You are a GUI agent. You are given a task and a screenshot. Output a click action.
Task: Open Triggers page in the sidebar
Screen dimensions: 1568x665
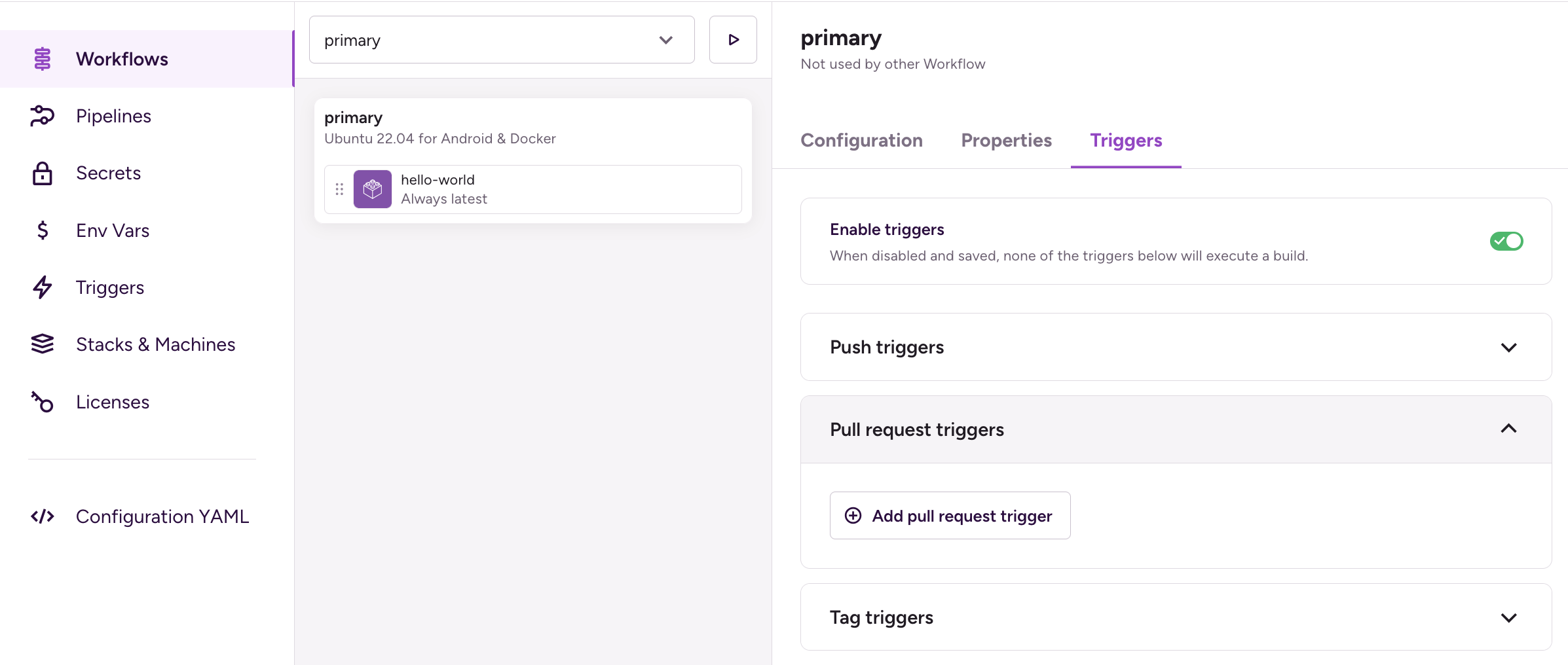pos(147,287)
